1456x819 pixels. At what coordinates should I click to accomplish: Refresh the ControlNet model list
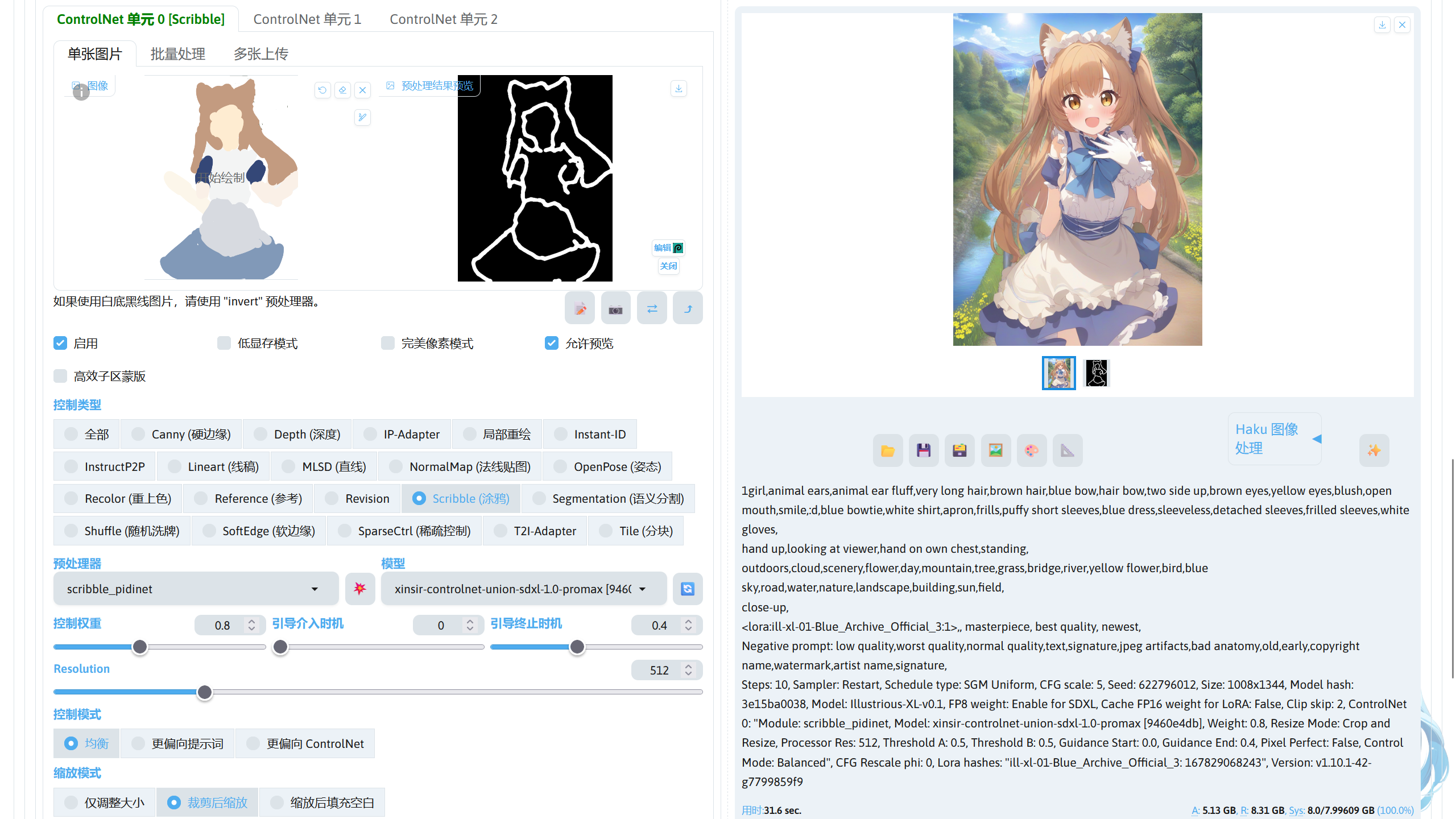(687, 589)
